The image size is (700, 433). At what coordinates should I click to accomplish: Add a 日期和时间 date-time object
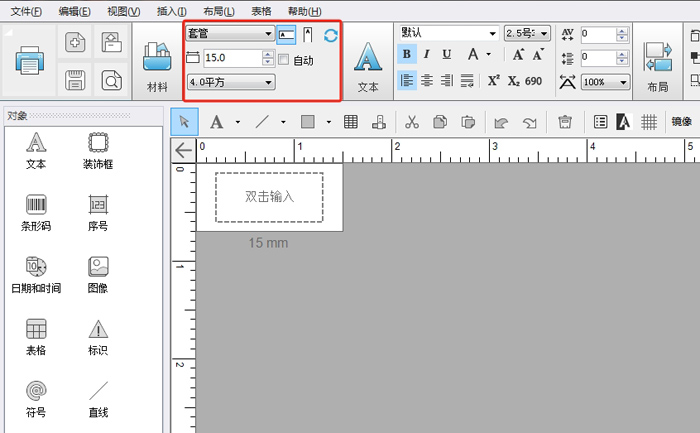(x=36, y=275)
